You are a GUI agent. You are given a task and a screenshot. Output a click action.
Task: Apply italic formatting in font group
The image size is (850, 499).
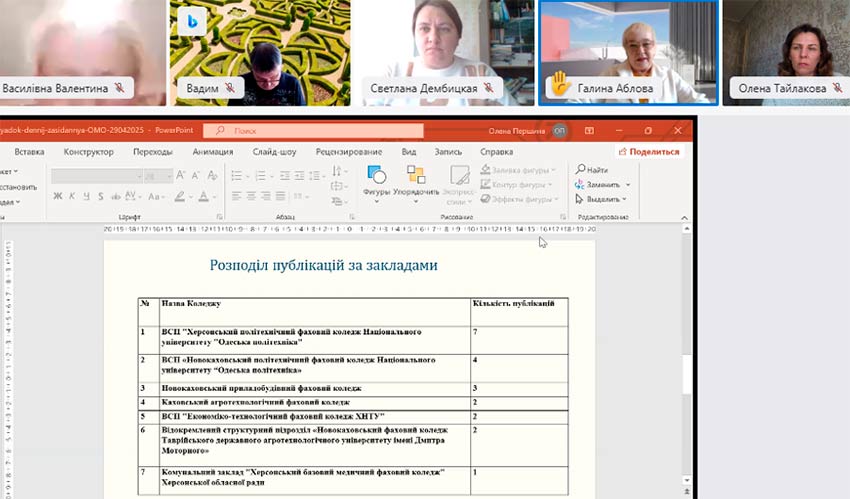point(74,196)
